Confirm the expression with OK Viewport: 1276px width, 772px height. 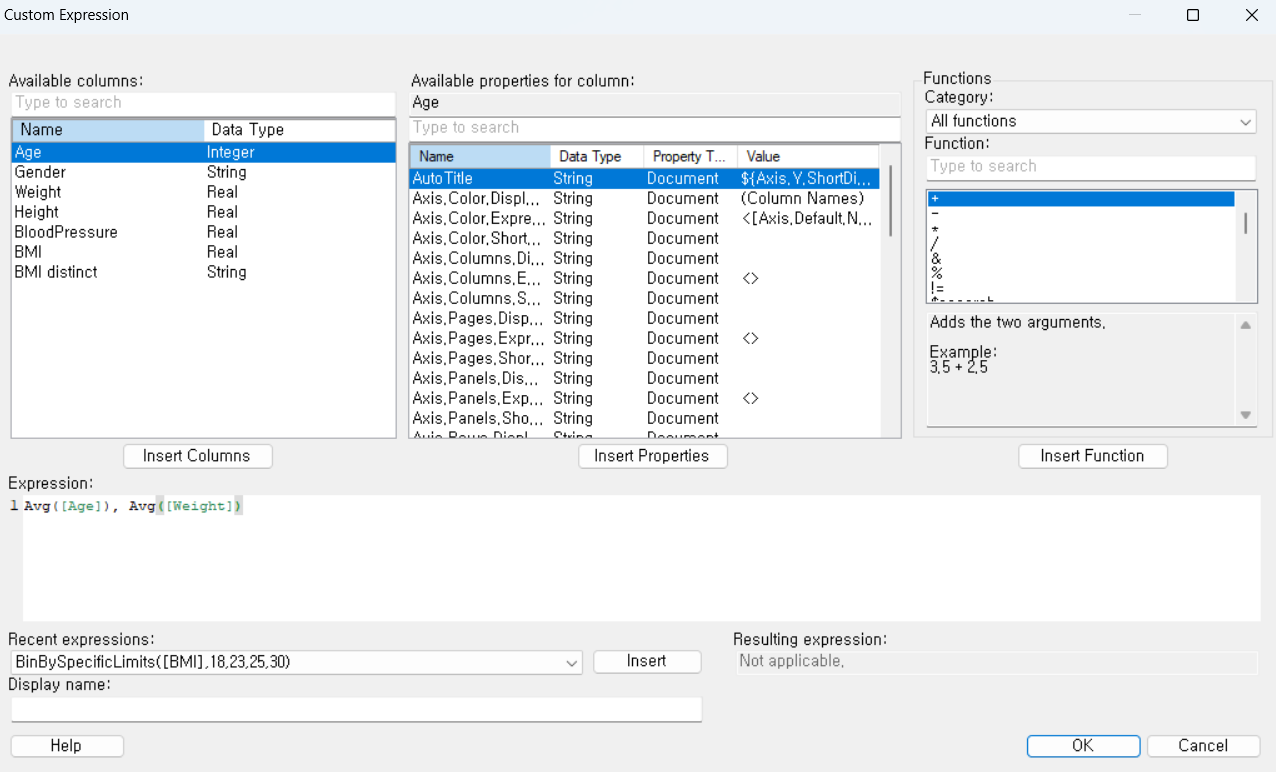pos(1083,746)
